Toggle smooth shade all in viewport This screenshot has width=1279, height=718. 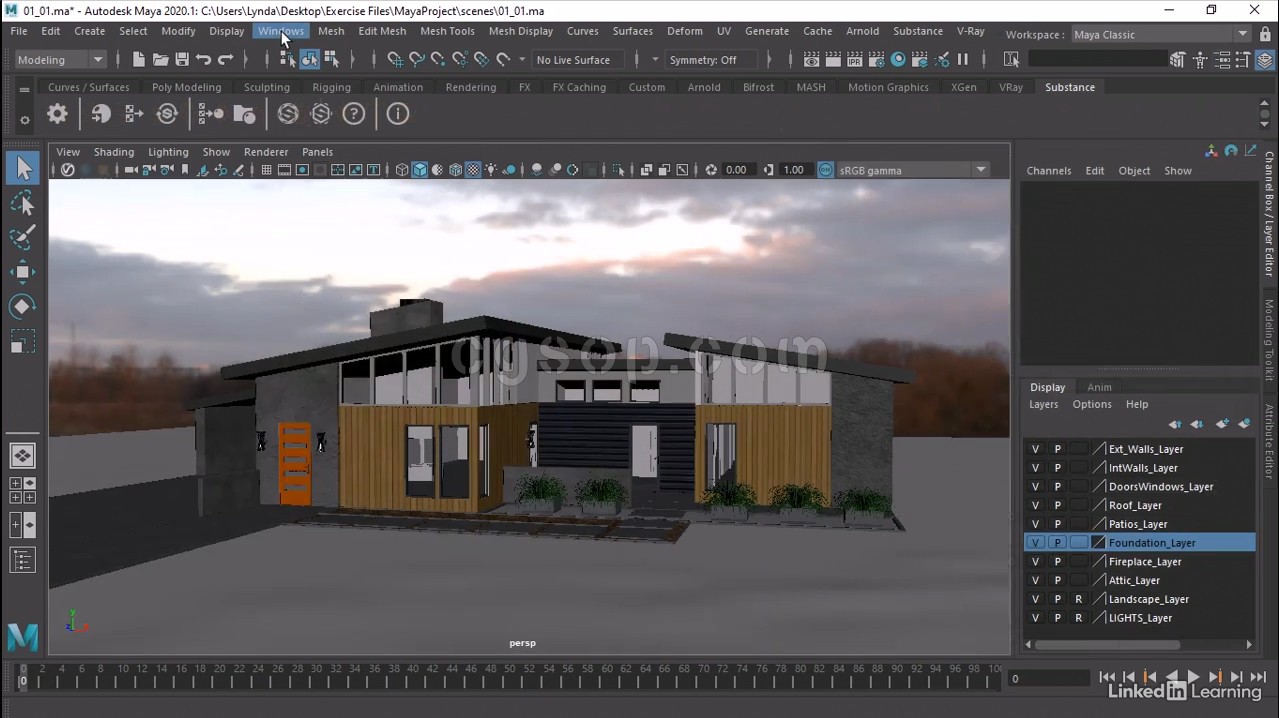[420, 170]
